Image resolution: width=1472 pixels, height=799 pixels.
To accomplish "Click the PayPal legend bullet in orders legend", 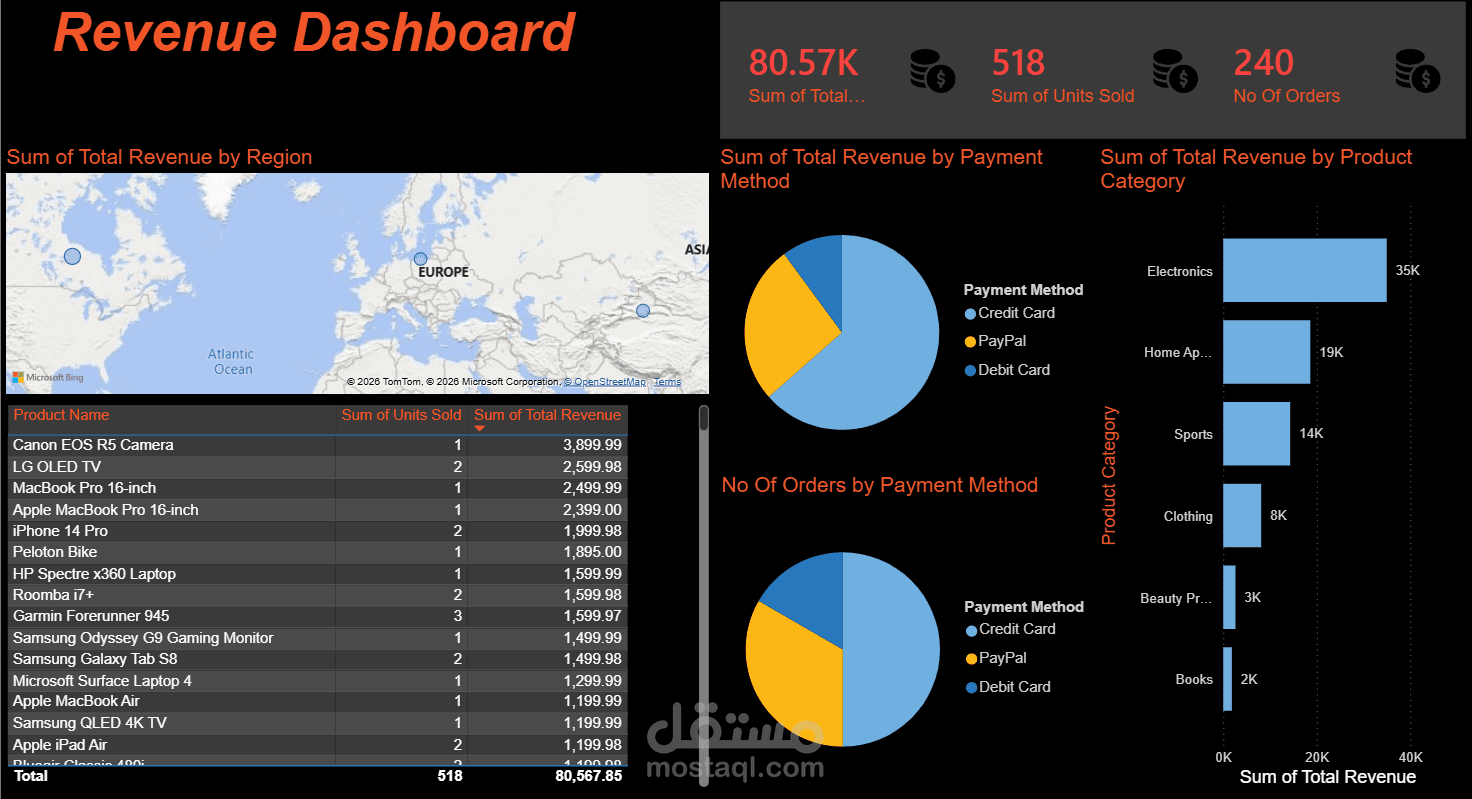I will point(969,657).
